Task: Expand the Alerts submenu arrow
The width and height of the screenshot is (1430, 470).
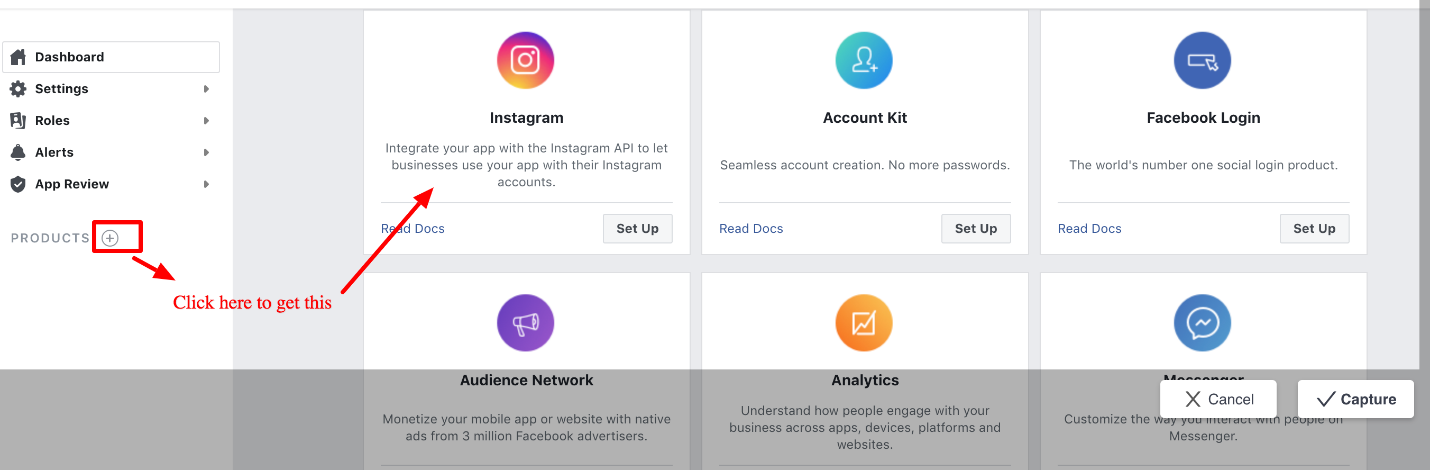Action: pos(206,153)
